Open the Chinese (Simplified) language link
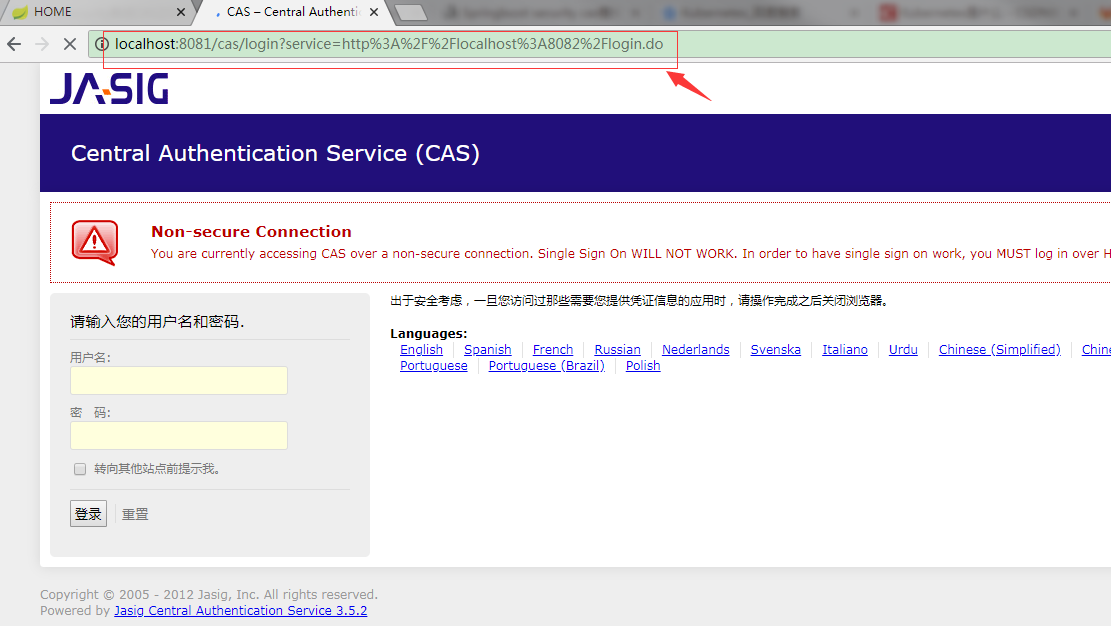This screenshot has height=626, width=1111. (1000, 350)
